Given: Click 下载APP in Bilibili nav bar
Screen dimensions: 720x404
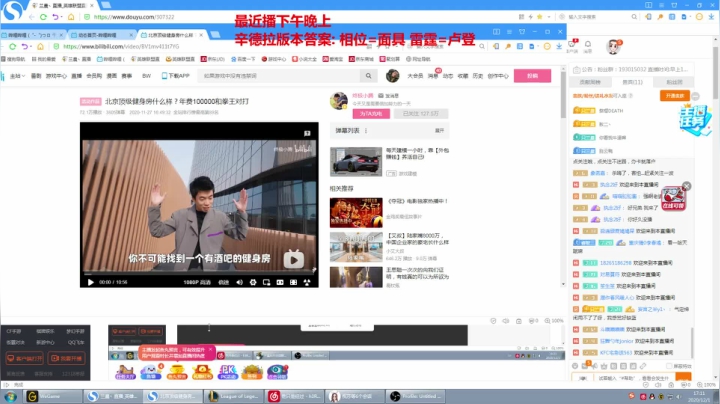Looking at the screenshot, I should tap(175, 76).
